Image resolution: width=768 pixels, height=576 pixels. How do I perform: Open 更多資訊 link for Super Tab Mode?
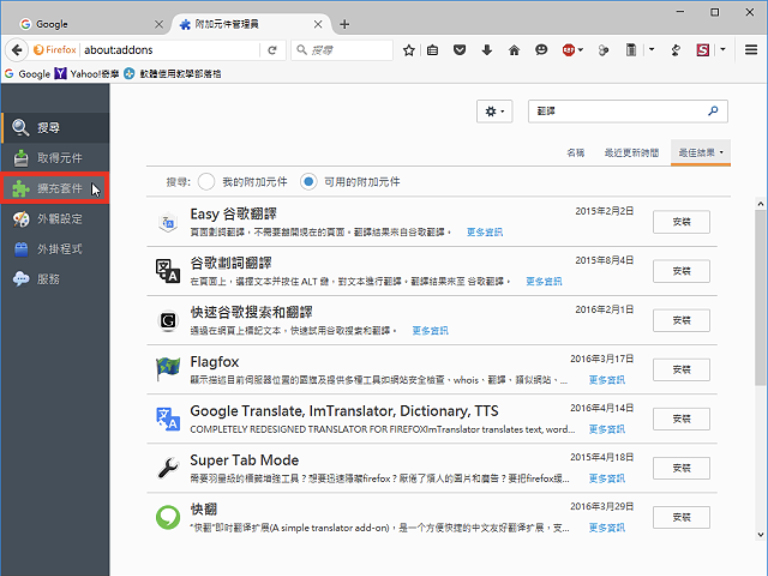pos(606,478)
